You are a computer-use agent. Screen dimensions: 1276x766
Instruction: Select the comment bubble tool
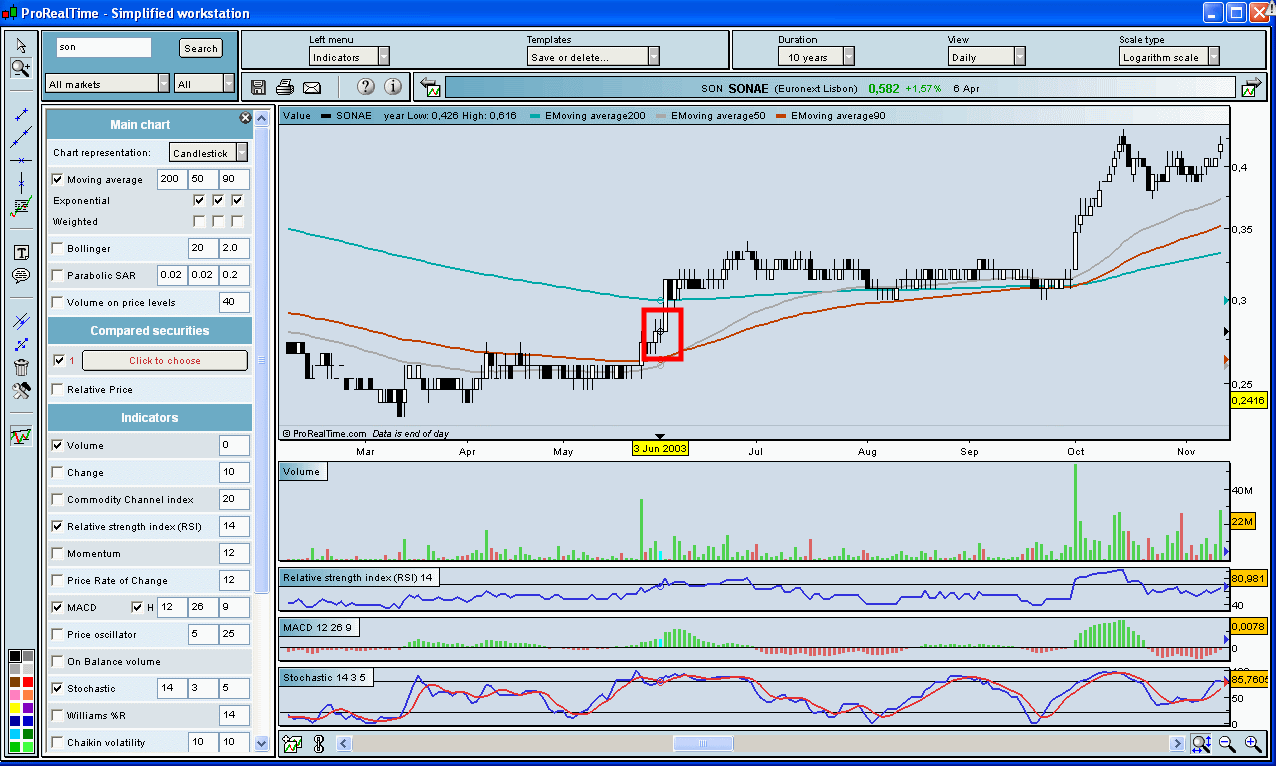coord(20,275)
